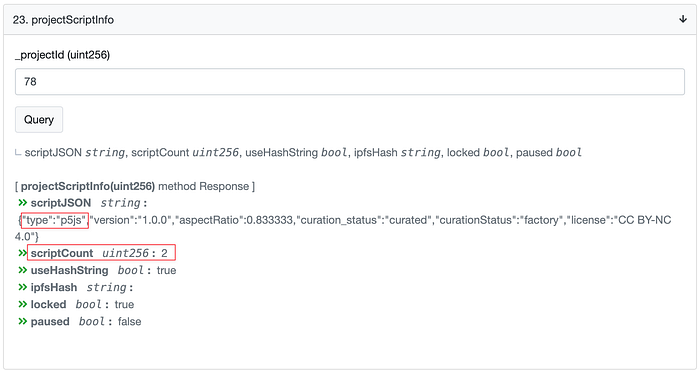Click the green chevron icon beside scriptJSON

22,203
